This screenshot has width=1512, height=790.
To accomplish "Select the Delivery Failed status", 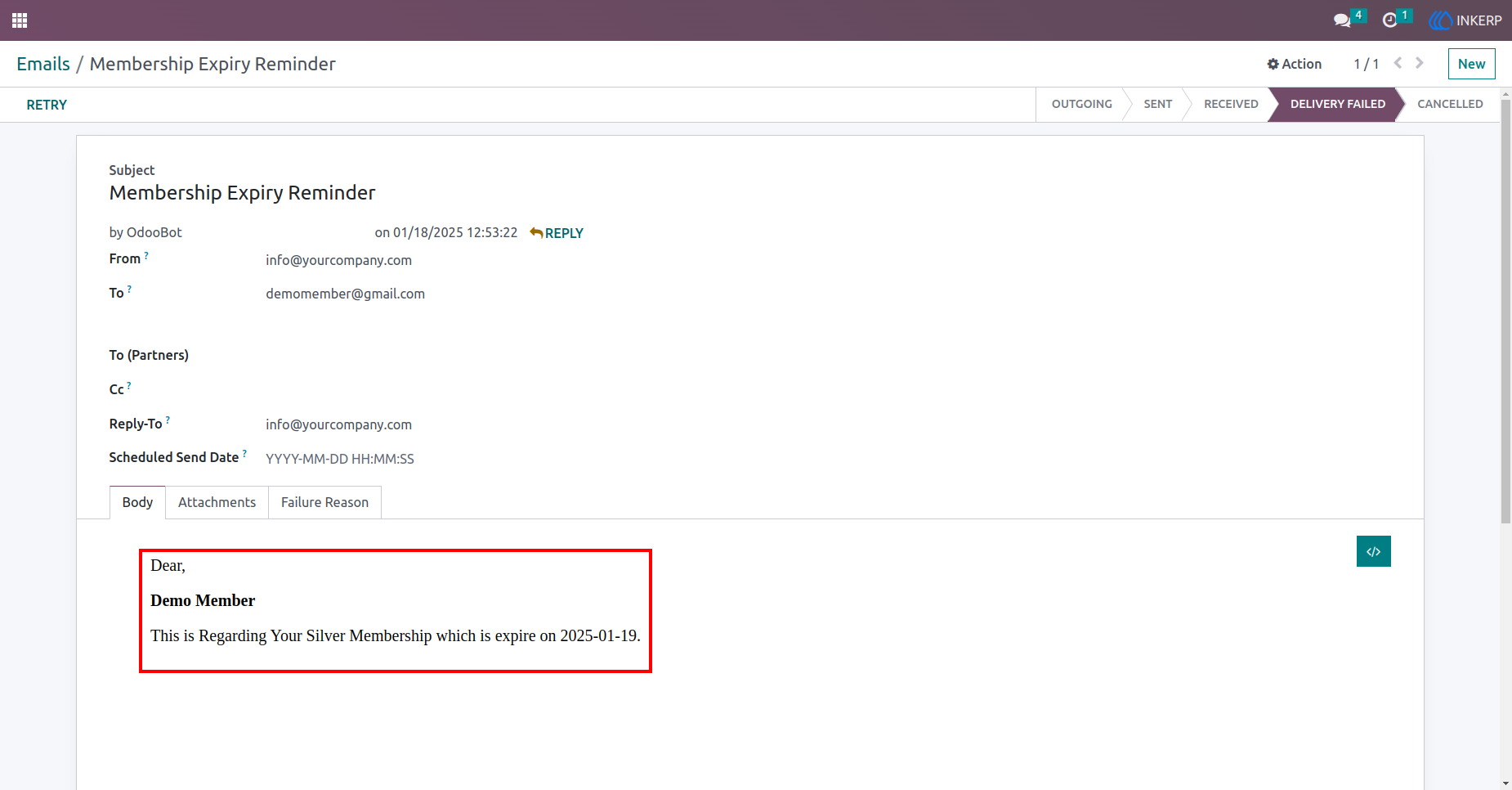I will pos(1337,104).
